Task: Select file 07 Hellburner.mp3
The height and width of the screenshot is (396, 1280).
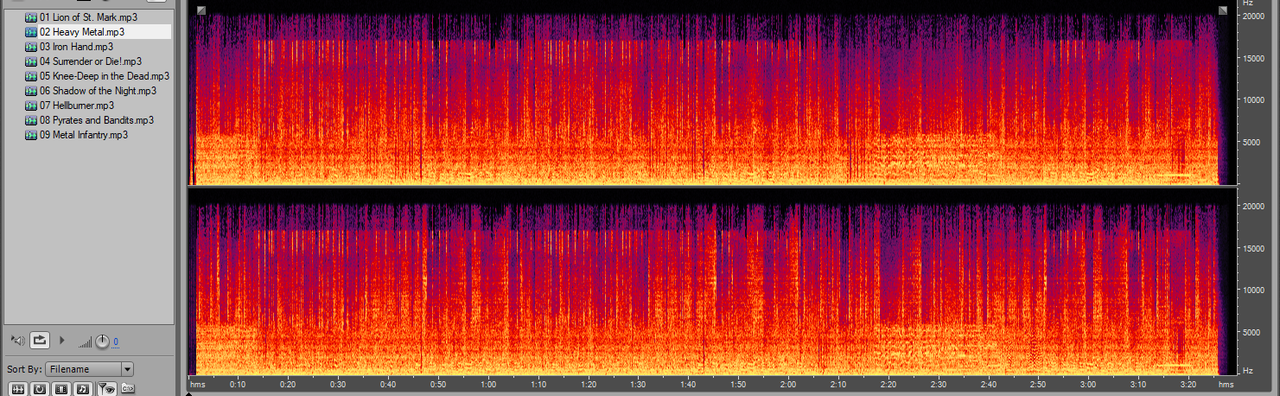Action: [77, 105]
